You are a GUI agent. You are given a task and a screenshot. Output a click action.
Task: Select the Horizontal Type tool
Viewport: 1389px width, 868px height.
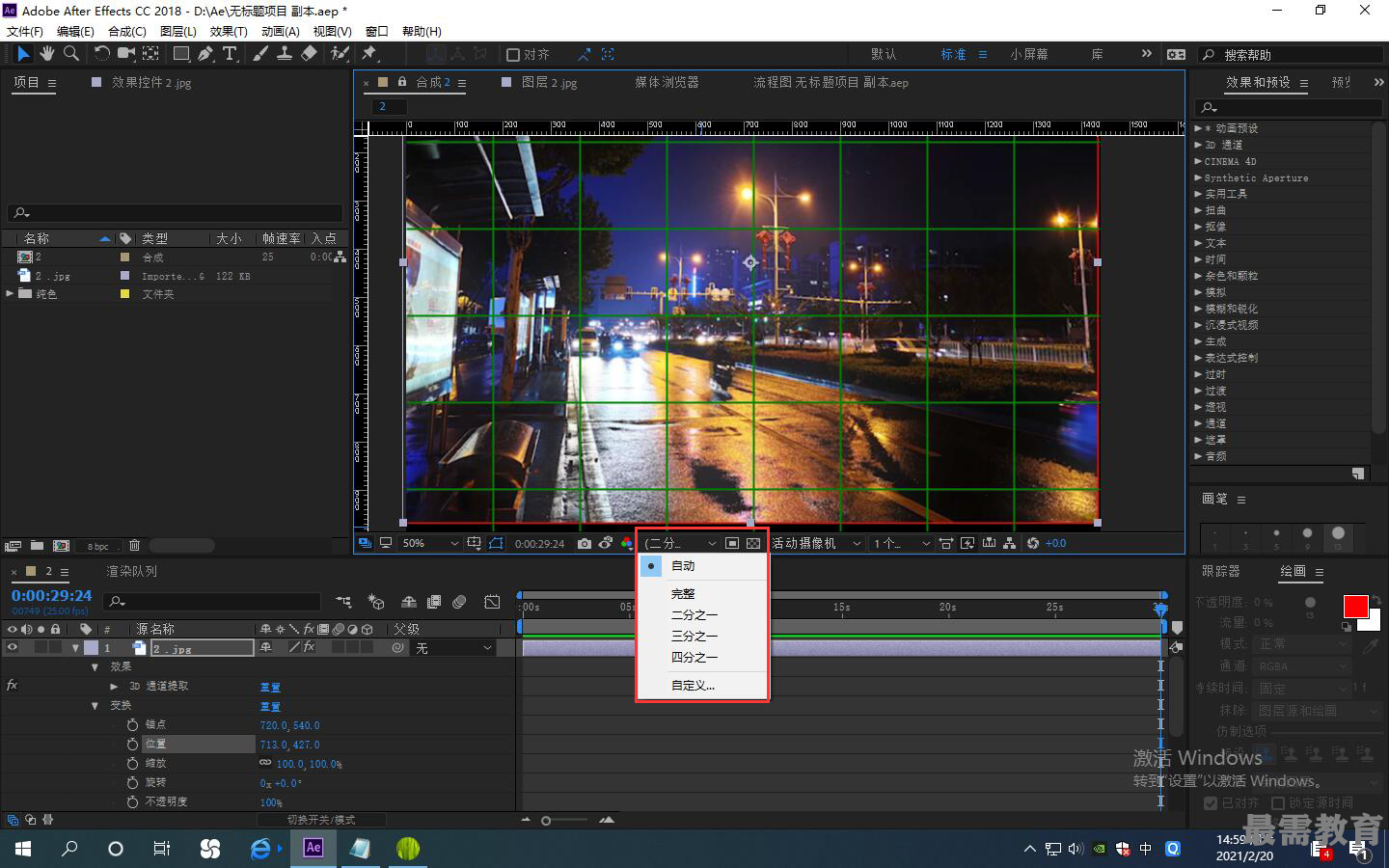[x=230, y=54]
